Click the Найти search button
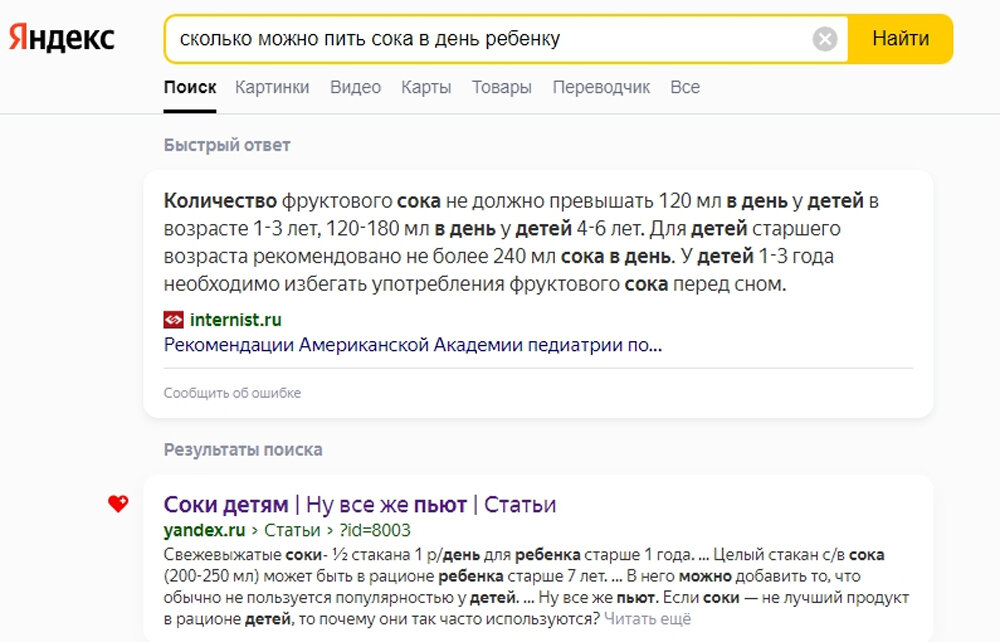Viewport: 1000px width, 642px height. [901, 39]
